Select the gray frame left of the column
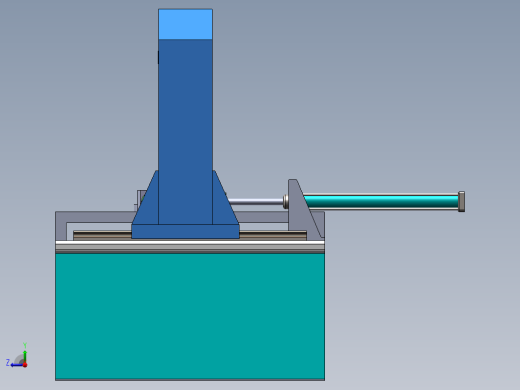The height and width of the screenshot is (390, 520). click(95, 217)
